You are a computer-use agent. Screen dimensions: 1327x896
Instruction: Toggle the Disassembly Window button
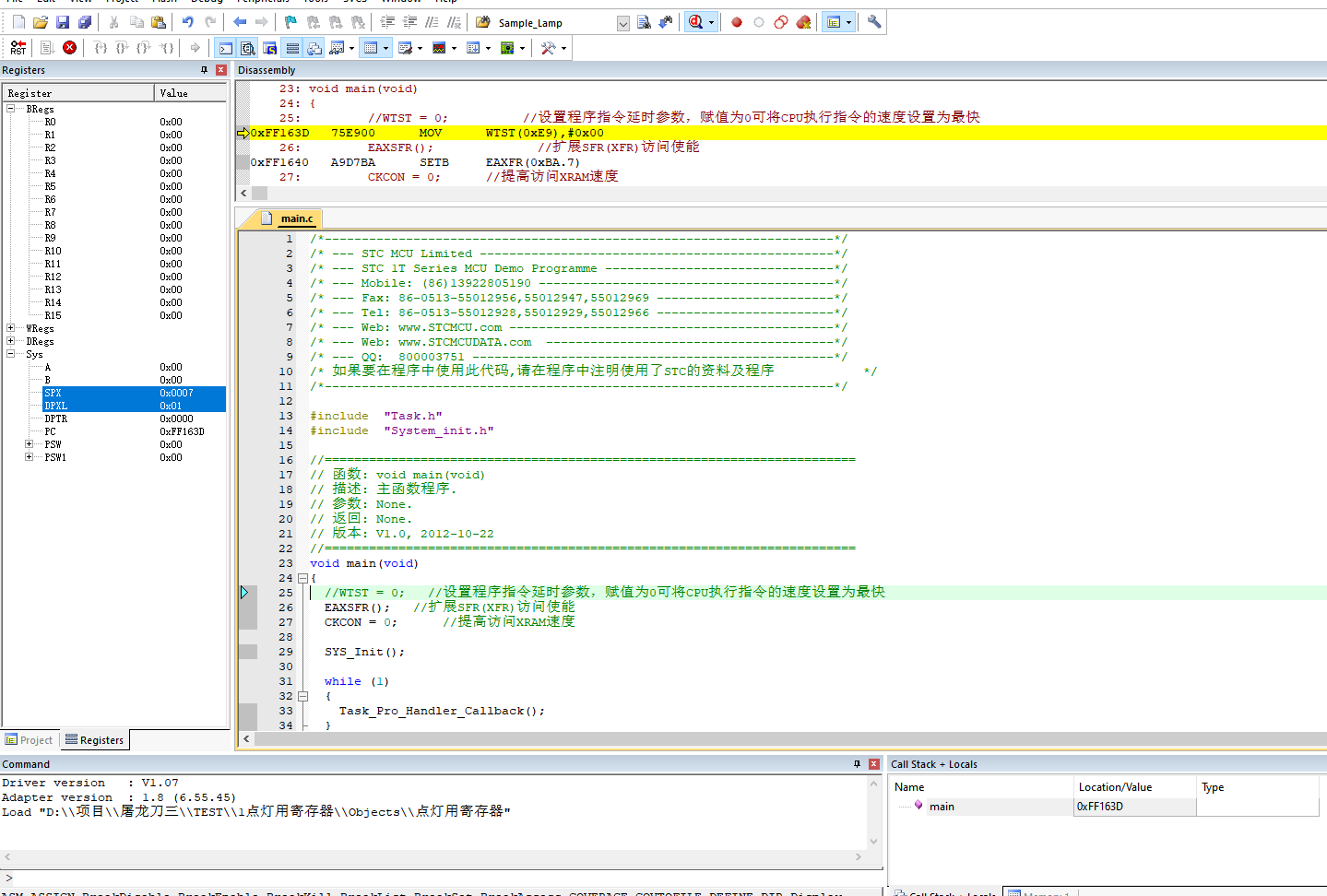(248, 48)
